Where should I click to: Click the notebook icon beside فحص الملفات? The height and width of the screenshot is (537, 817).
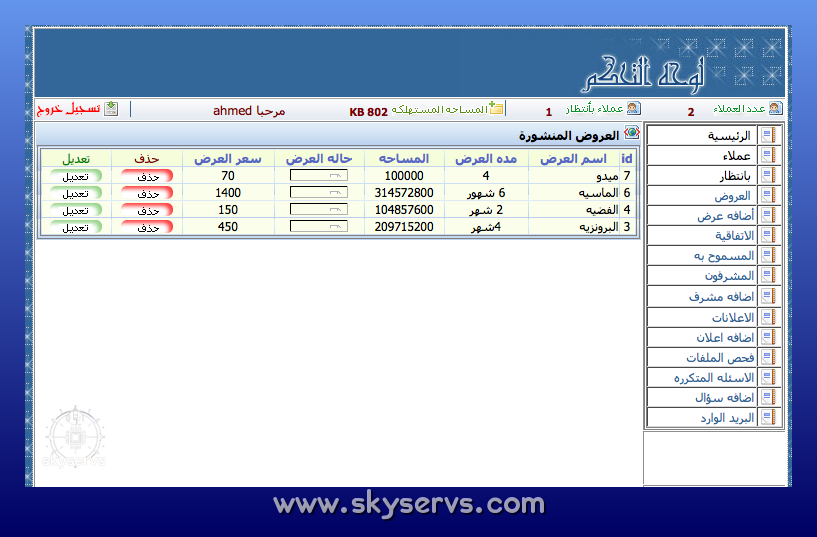768,357
